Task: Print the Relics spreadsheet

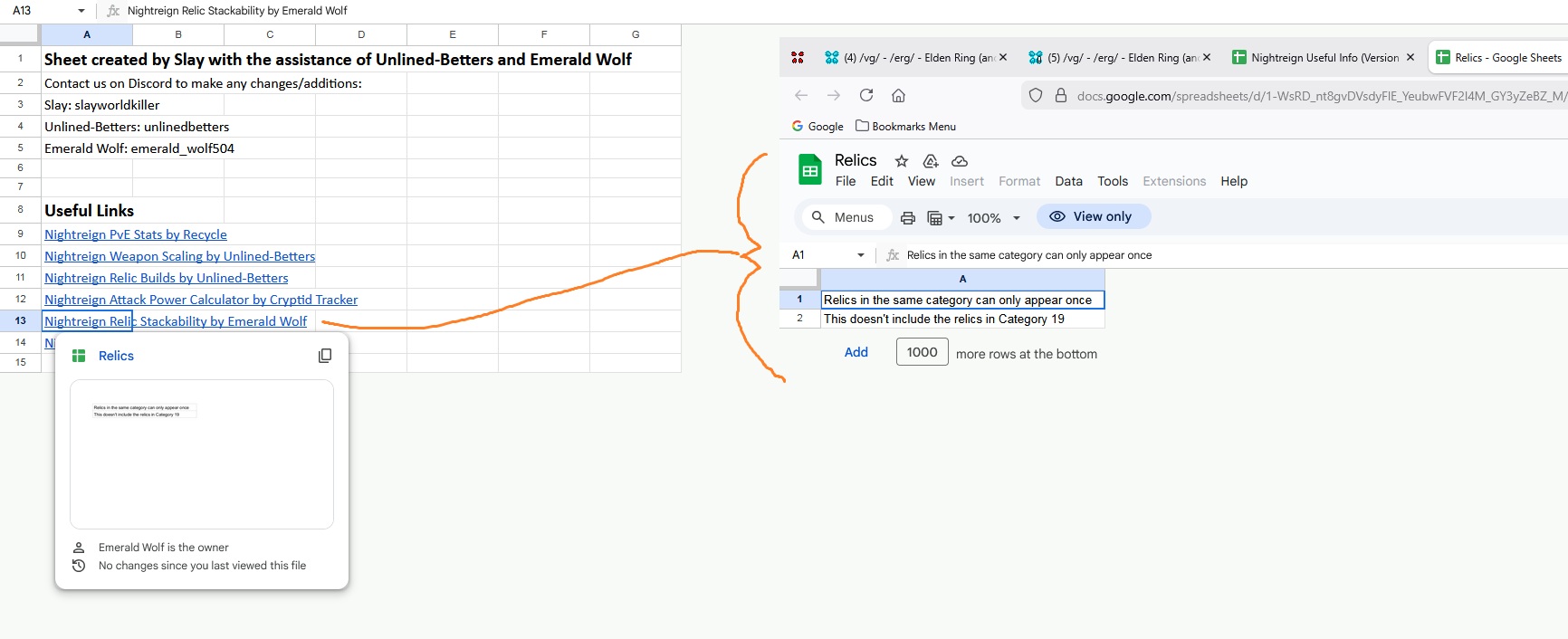Action: click(x=908, y=218)
